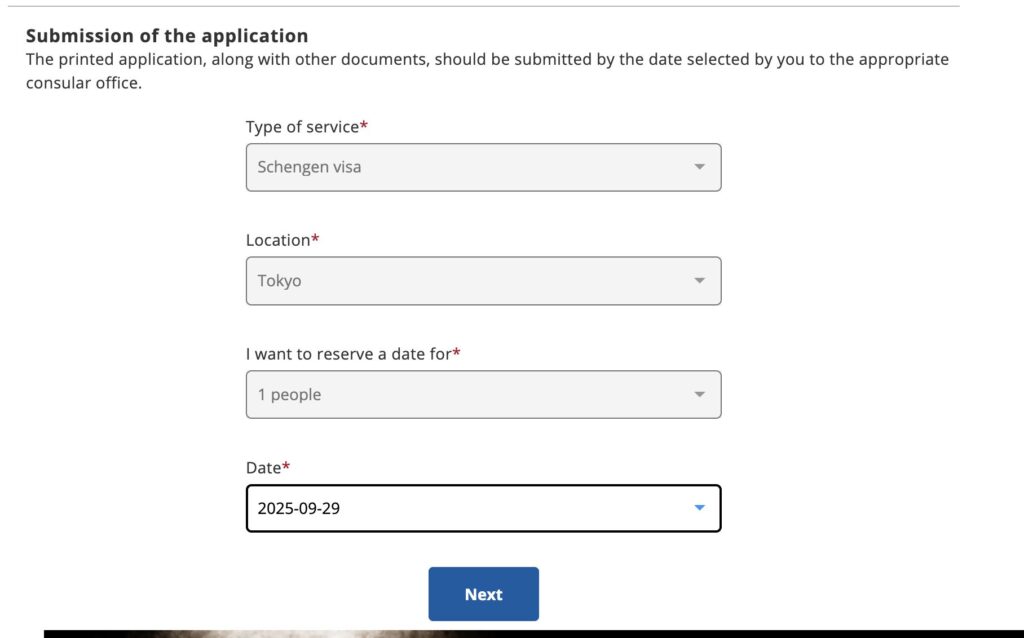This screenshot has height=638, width=1024.
Task: Click the red asterisk after Type of service
Action: (x=364, y=125)
